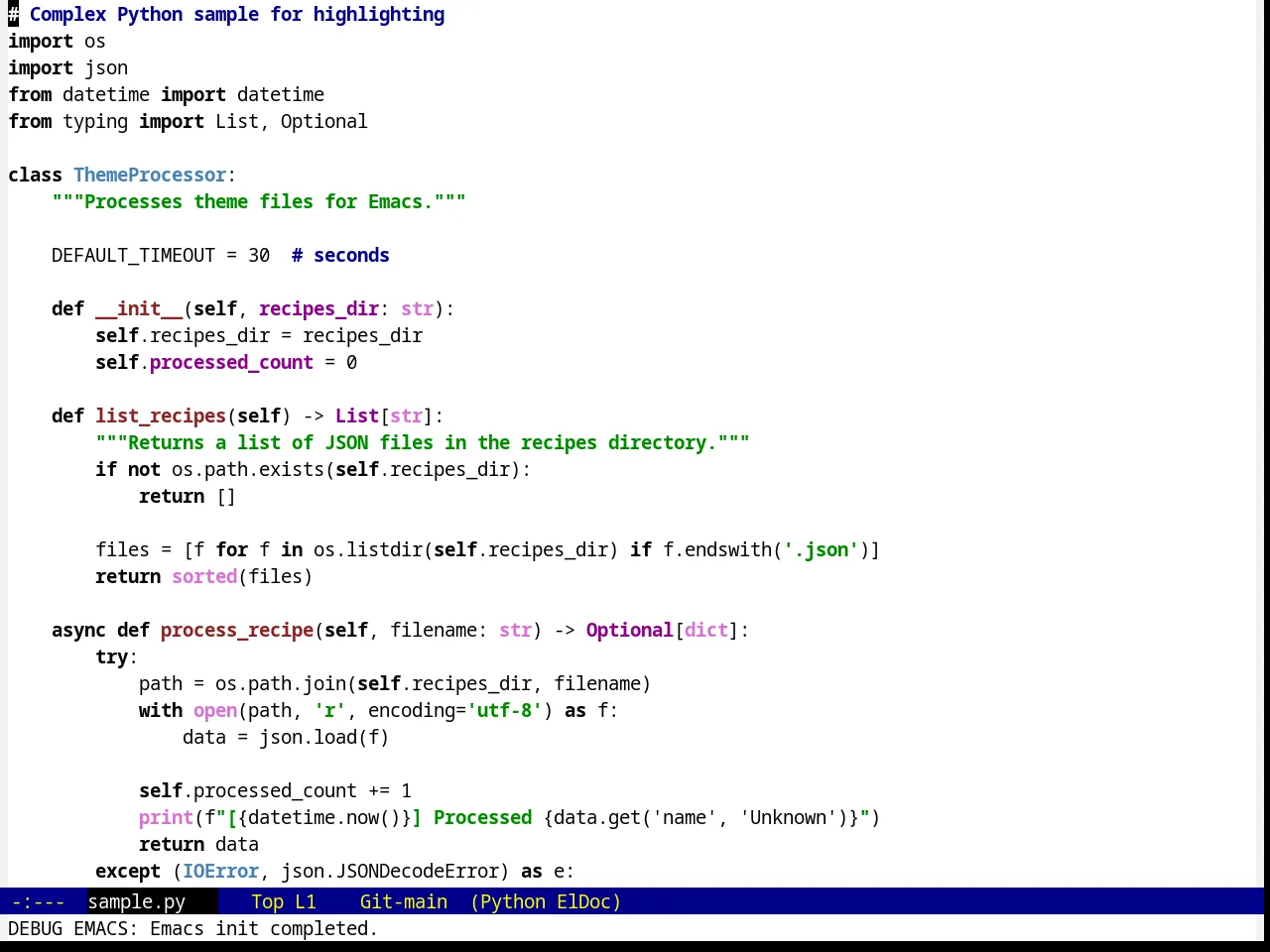Image resolution: width=1270 pixels, height=952 pixels.
Task: Click the buffer status dashes in mode line
Action: 38,901
